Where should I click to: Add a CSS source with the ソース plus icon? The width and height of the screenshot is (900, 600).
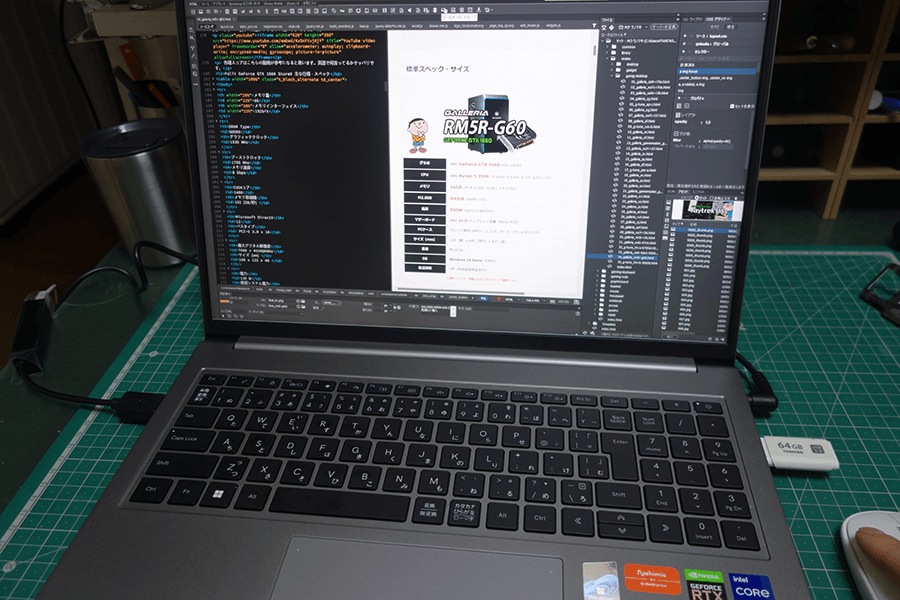click(x=685, y=36)
